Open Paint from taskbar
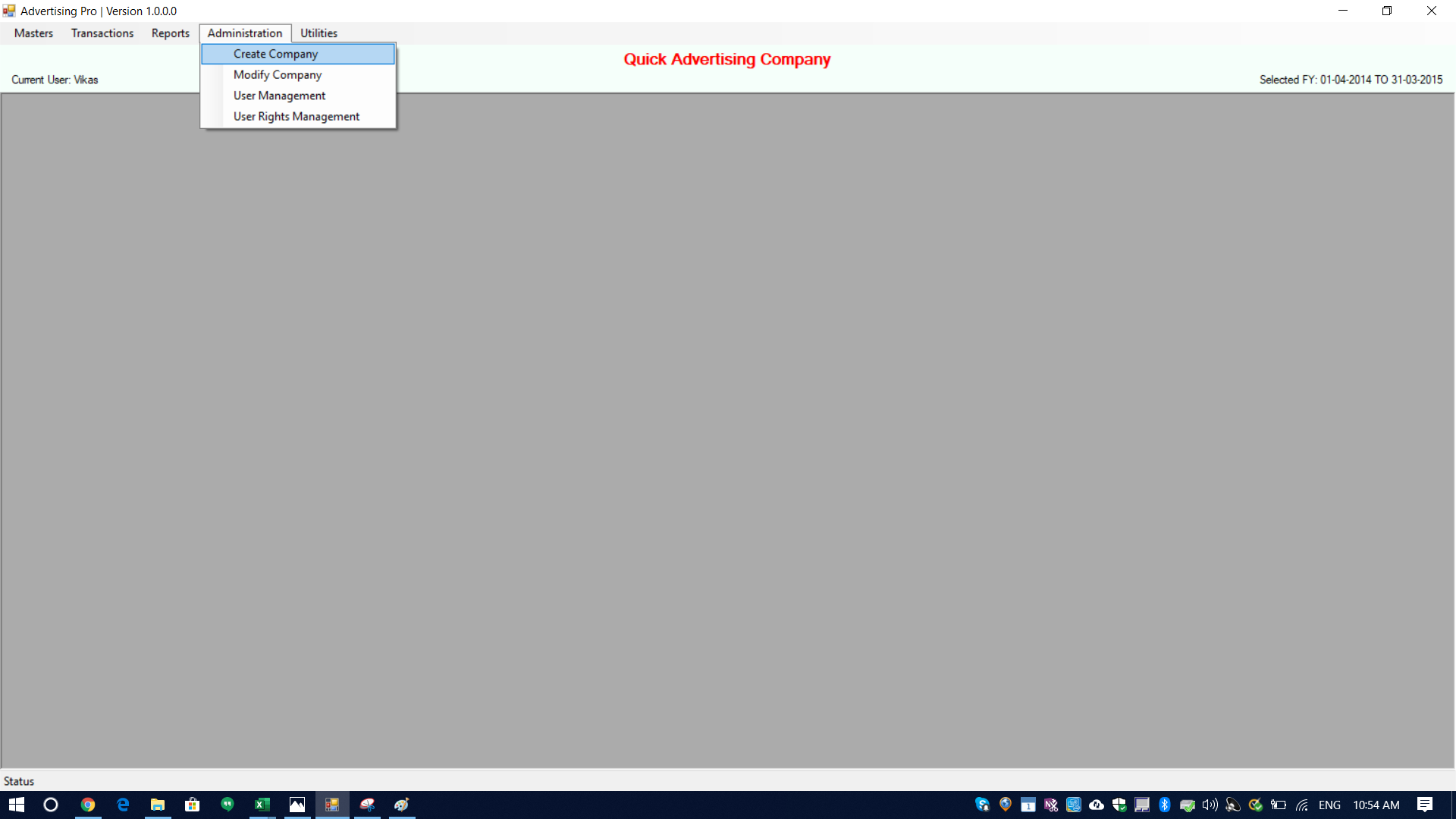This screenshot has width=1456, height=819. 402,805
